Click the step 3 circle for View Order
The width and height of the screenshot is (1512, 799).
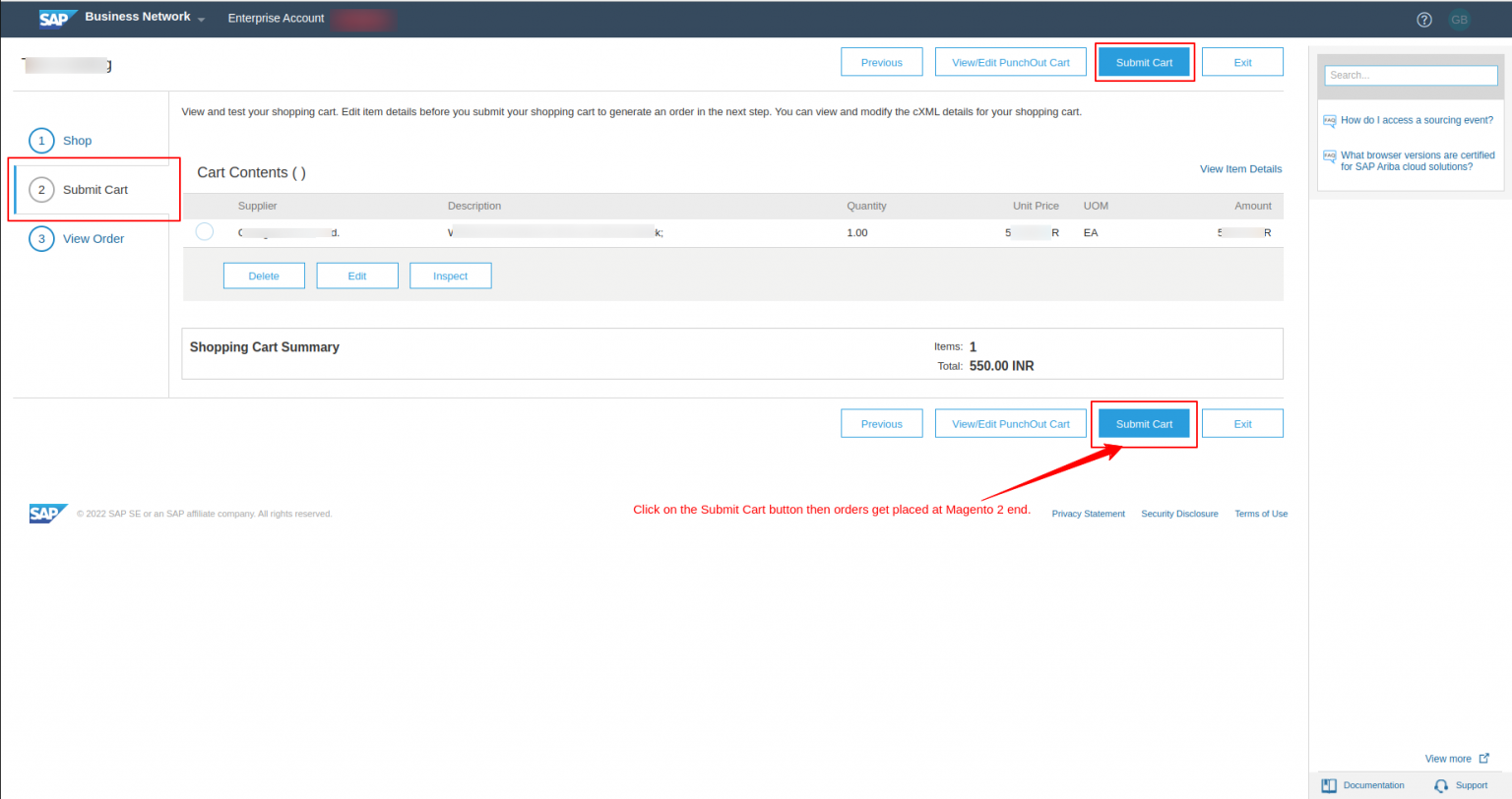pyautogui.click(x=41, y=239)
